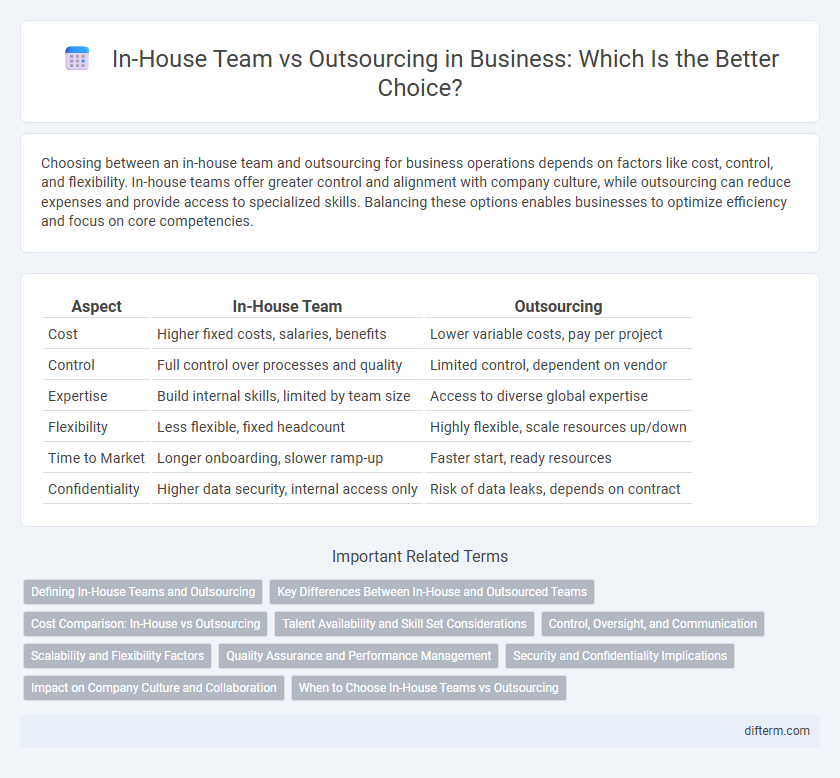Select 'Impact on Company Culture and Collaboration' tag
This screenshot has width=840, height=778.
(x=154, y=688)
